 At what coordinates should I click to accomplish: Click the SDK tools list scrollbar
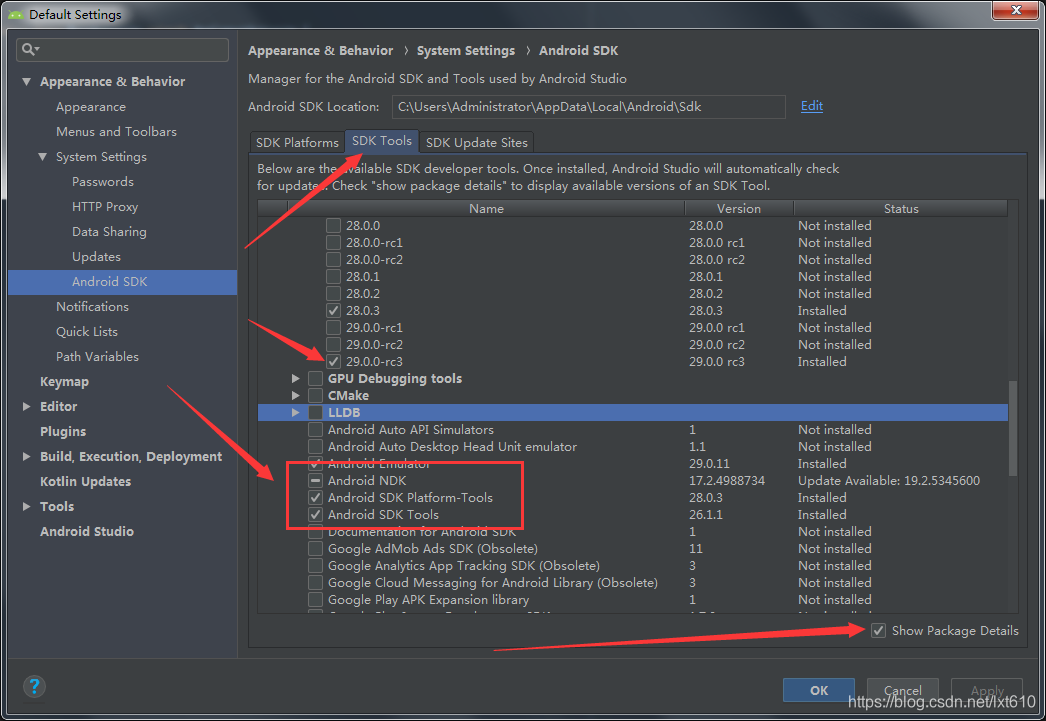coord(1013,428)
